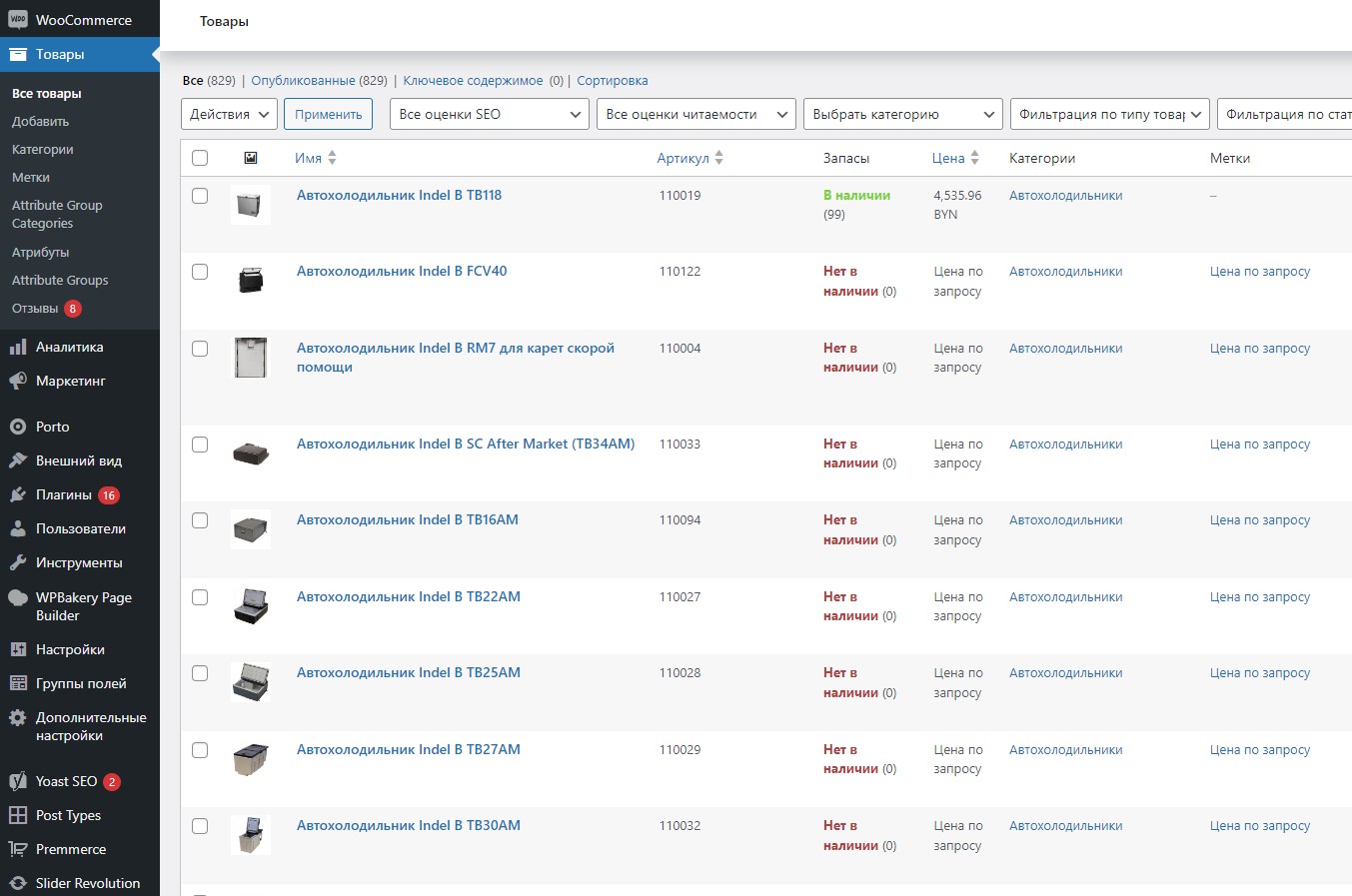Click article number 110004
Screen dimensions: 1352x896
tap(679, 349)
